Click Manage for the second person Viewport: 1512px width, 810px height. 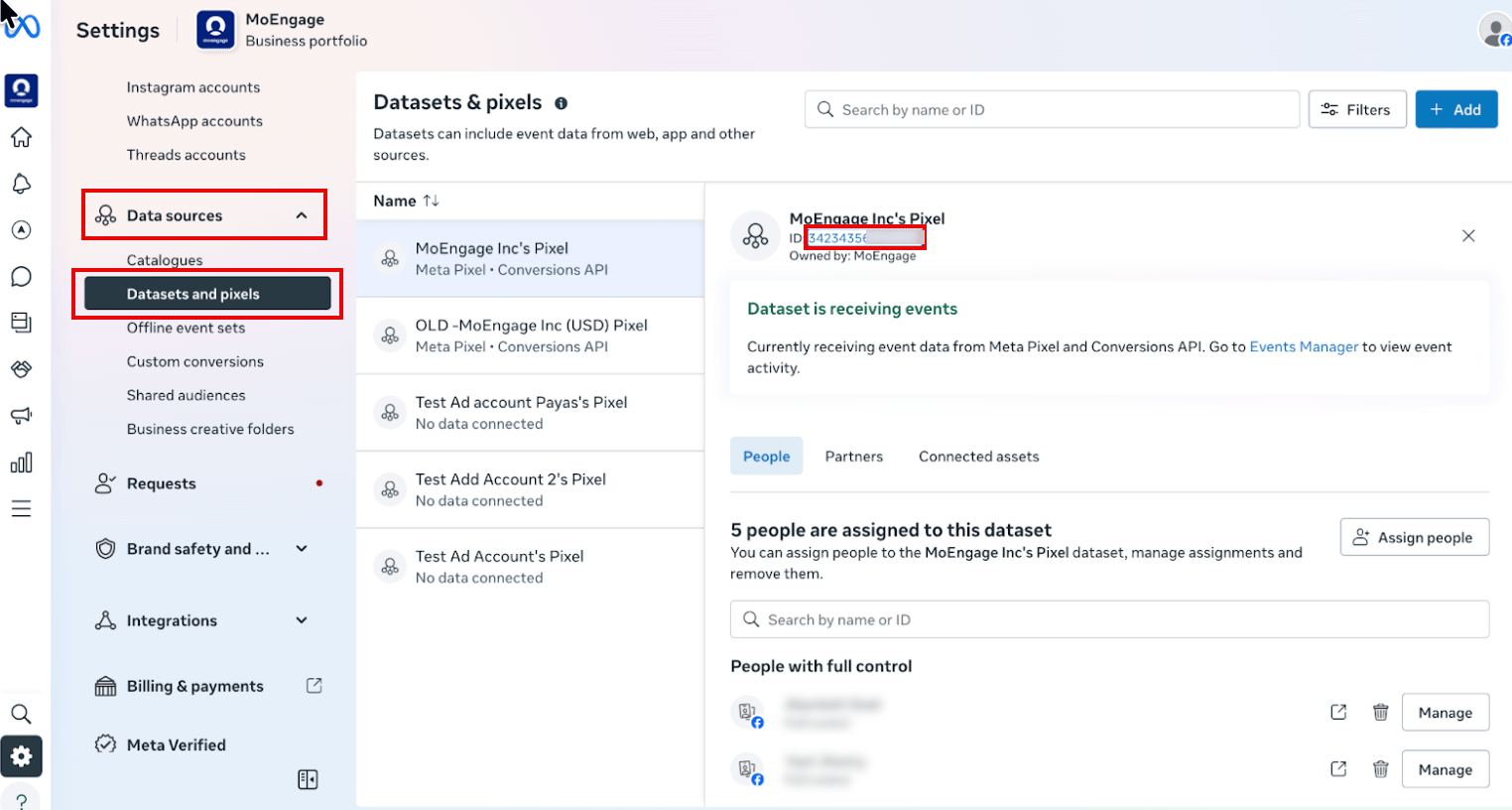[1446, 769]
